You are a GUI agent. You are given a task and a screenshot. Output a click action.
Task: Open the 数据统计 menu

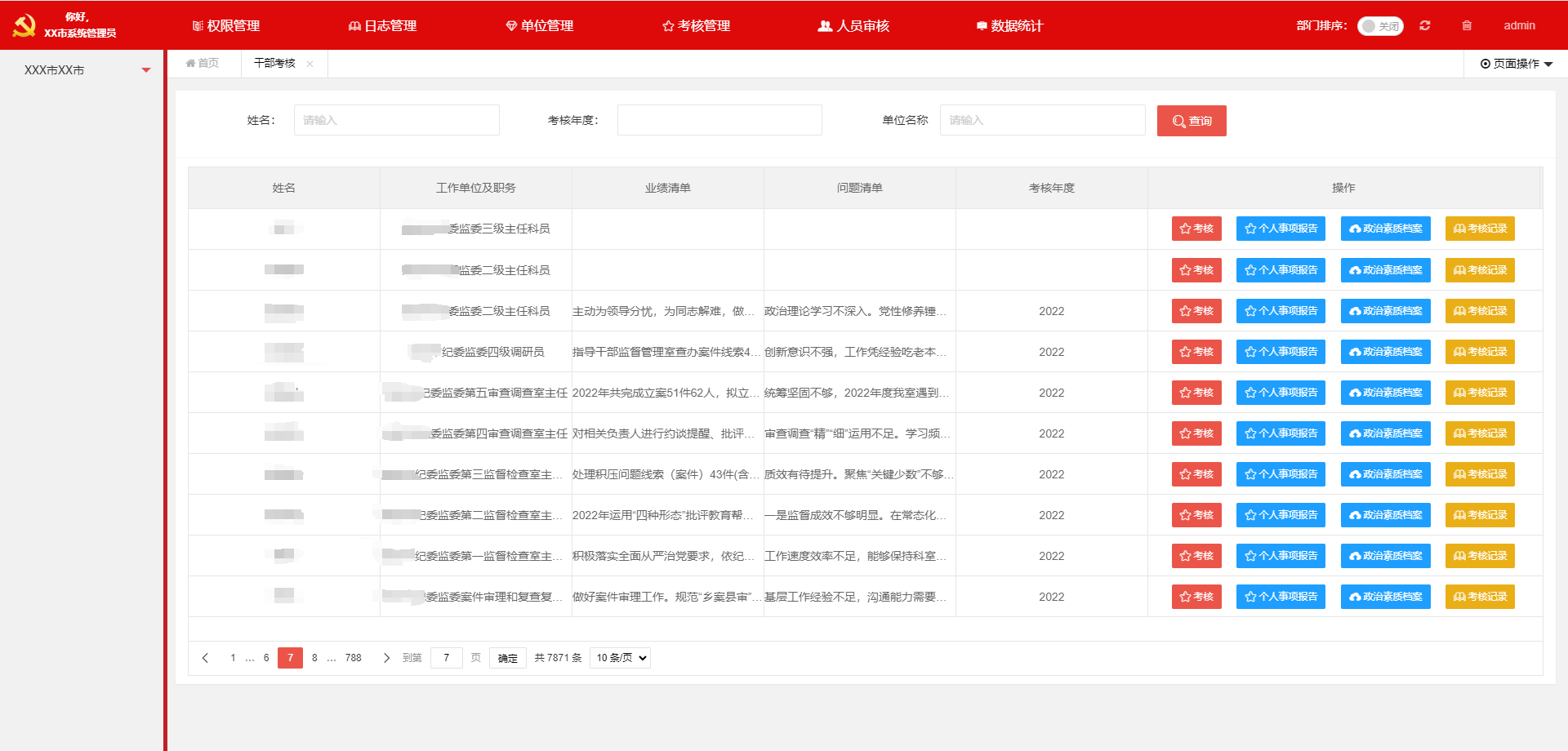pyautogui.click(x=1009, y=26)
